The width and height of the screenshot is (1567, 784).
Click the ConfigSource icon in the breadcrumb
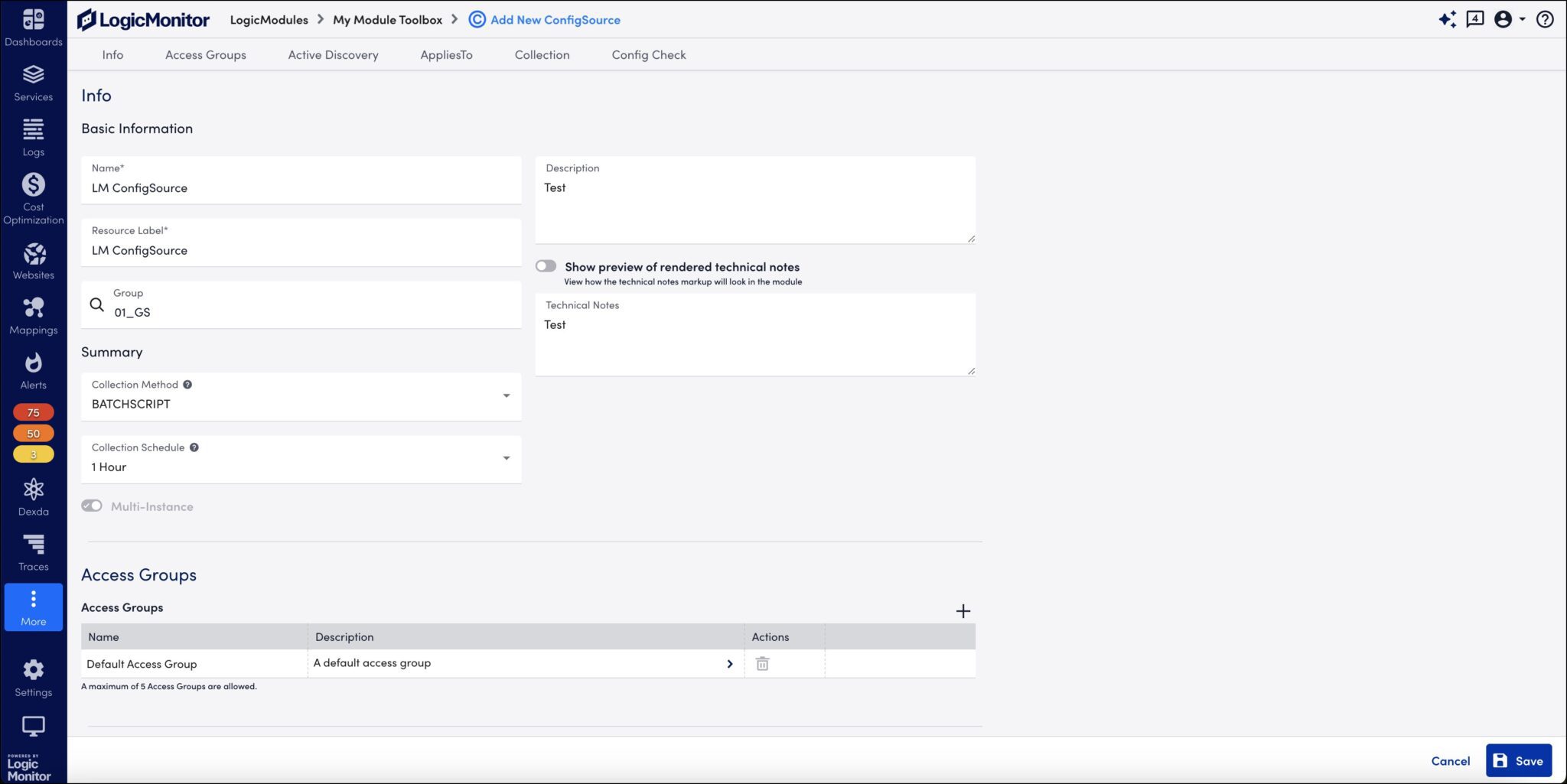(x=477, y=20)
